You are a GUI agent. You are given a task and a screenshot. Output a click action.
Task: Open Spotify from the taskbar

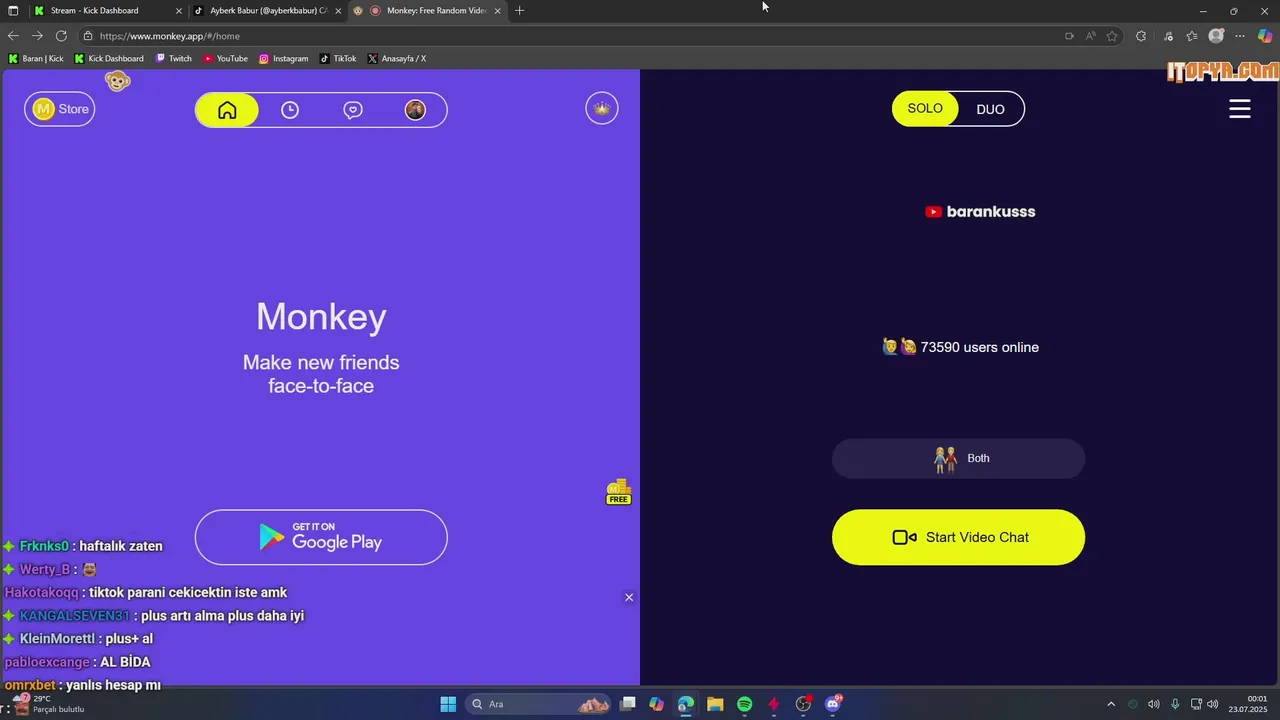coord(744,704)
